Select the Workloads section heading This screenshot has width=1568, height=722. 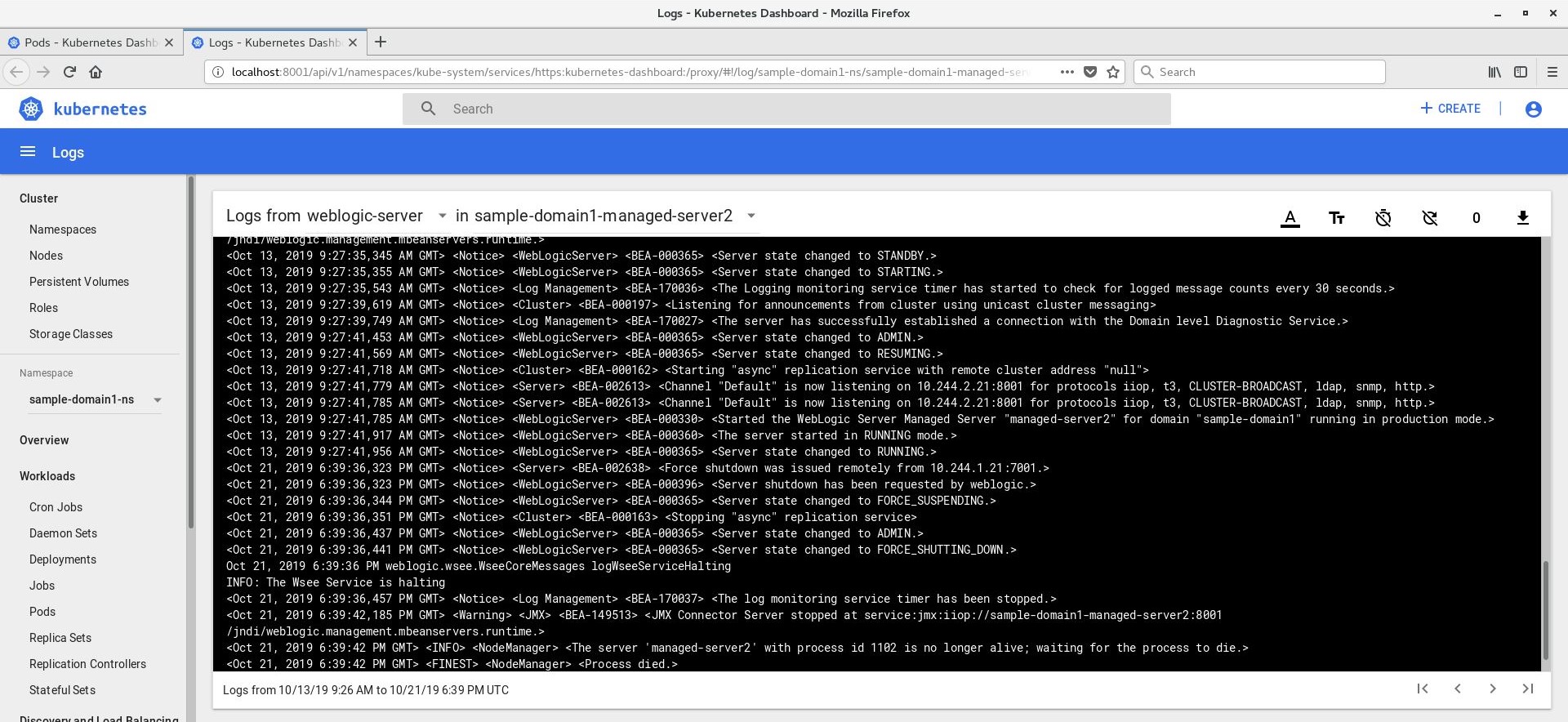47,476
